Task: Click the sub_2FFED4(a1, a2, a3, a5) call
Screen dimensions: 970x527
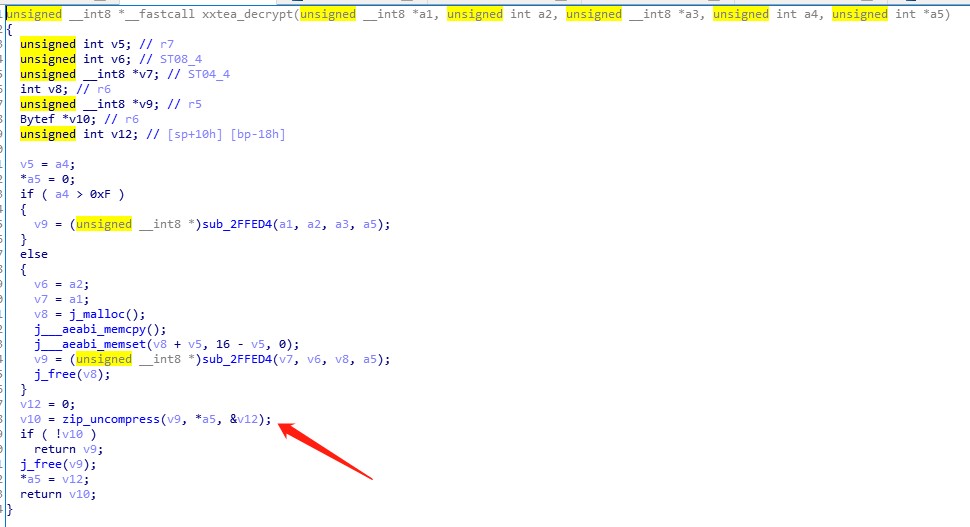Action: point(296,225)
